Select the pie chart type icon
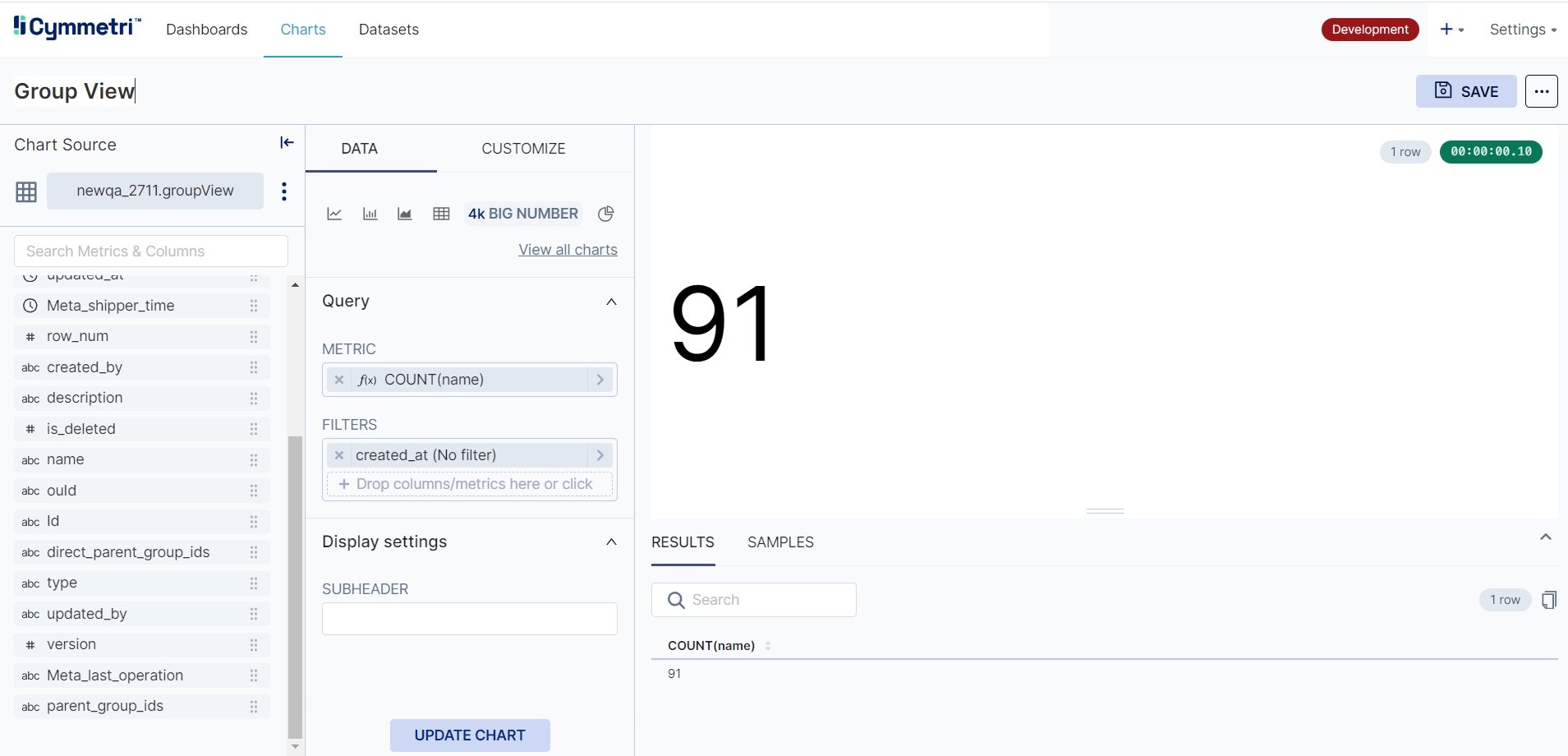Screen dimensions: 1568x756 (606, 214)
